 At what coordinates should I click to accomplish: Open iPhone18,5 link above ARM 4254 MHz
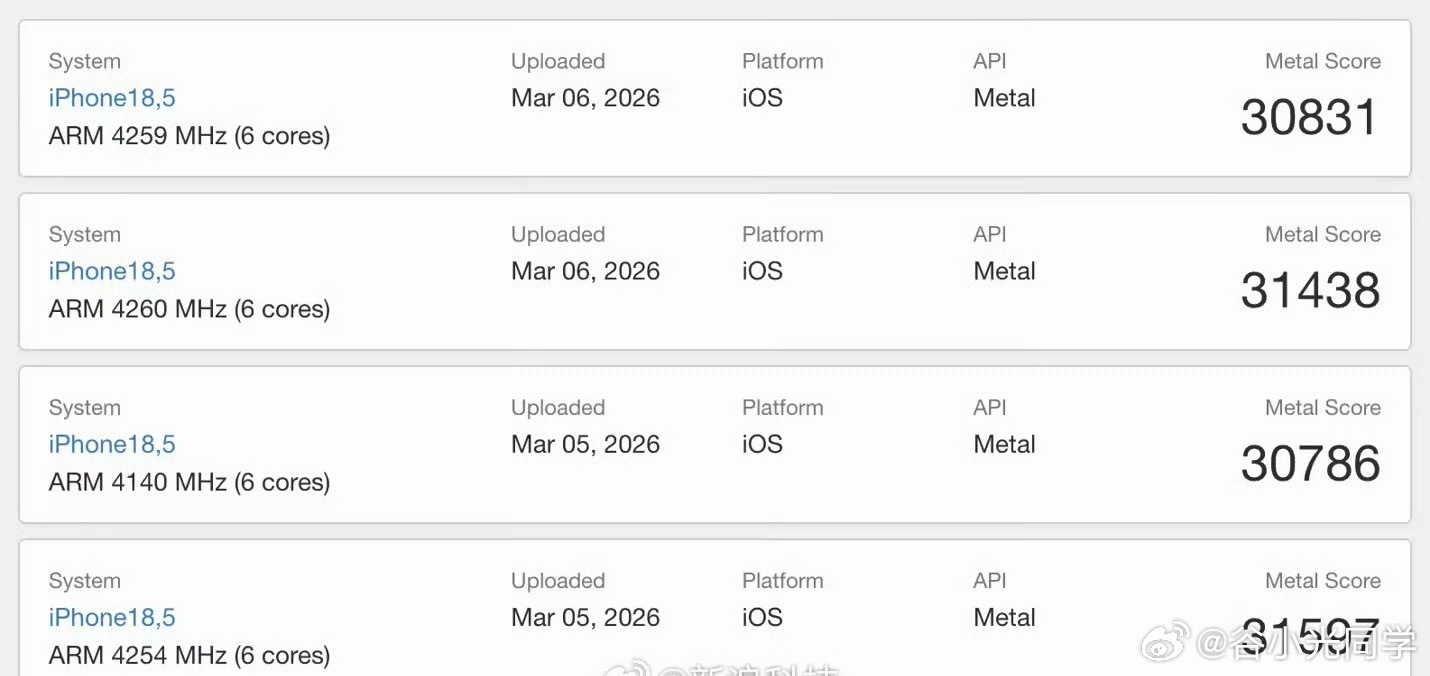click(x=112, y=617)
